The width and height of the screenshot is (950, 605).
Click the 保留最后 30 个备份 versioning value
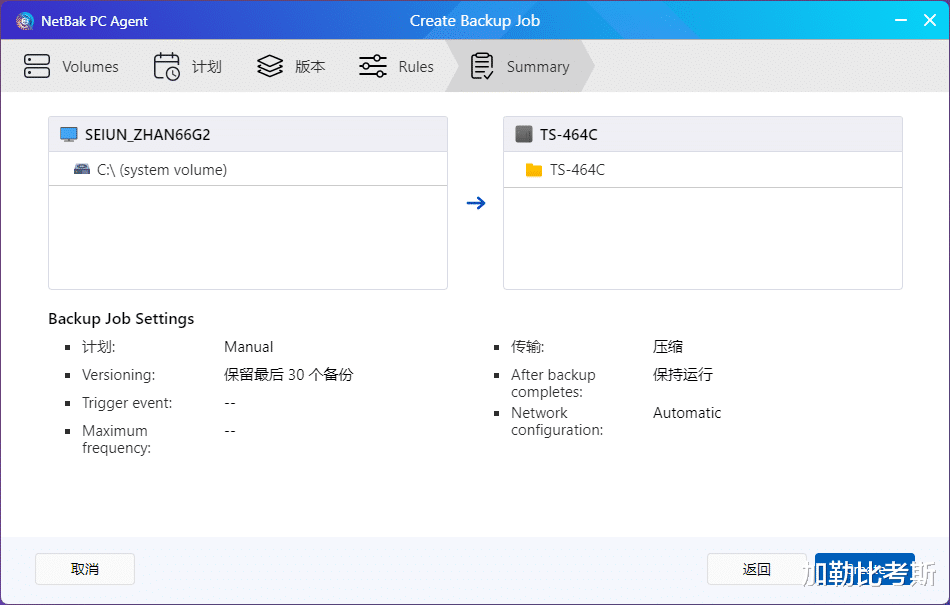(288, 375)
